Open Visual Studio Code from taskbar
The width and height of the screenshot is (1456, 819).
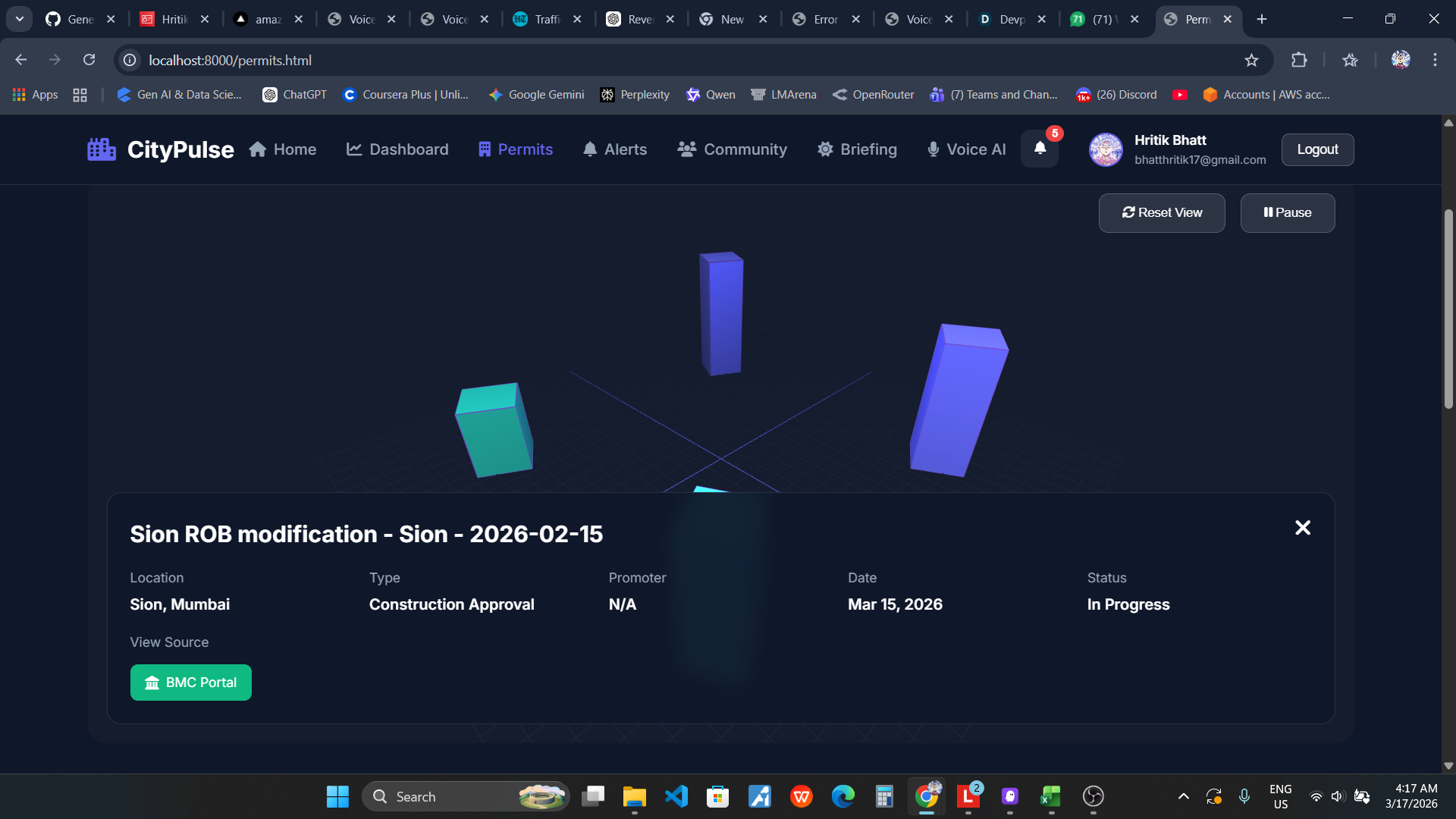(x=676, y=796)
